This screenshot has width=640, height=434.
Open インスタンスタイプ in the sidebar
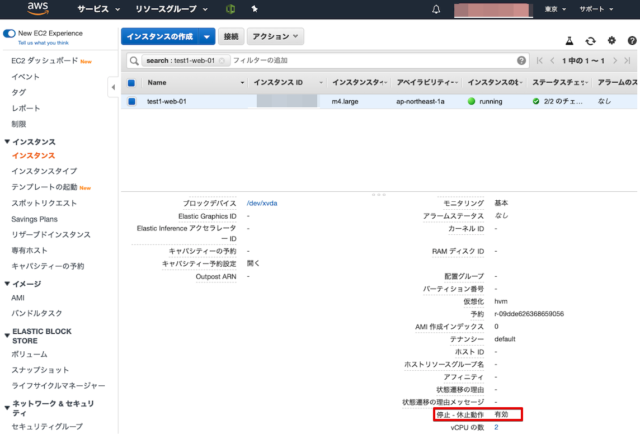(x=44, y=171)
